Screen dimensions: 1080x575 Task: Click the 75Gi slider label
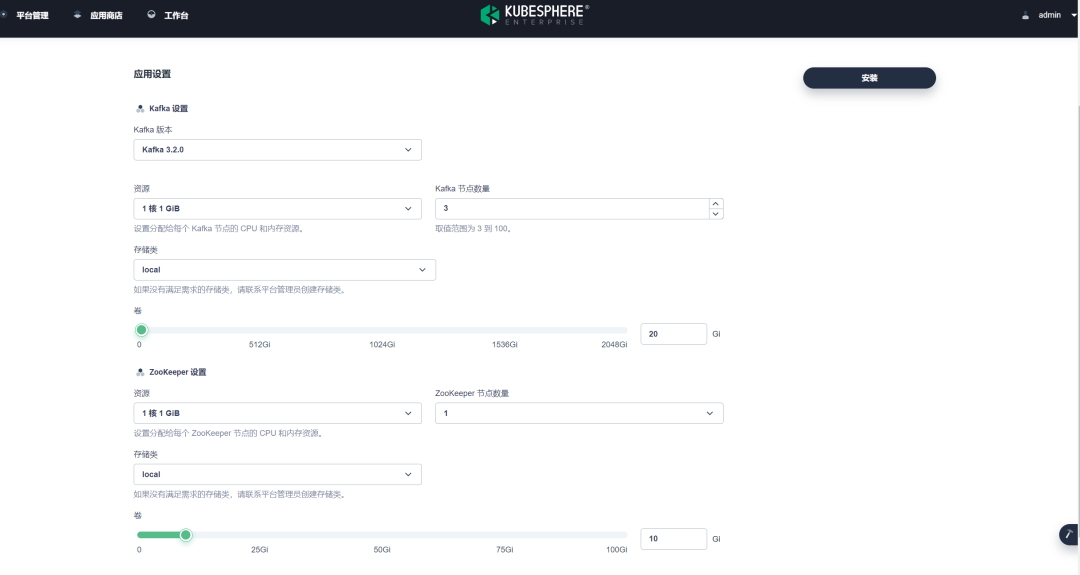click(x=505, y=550)
